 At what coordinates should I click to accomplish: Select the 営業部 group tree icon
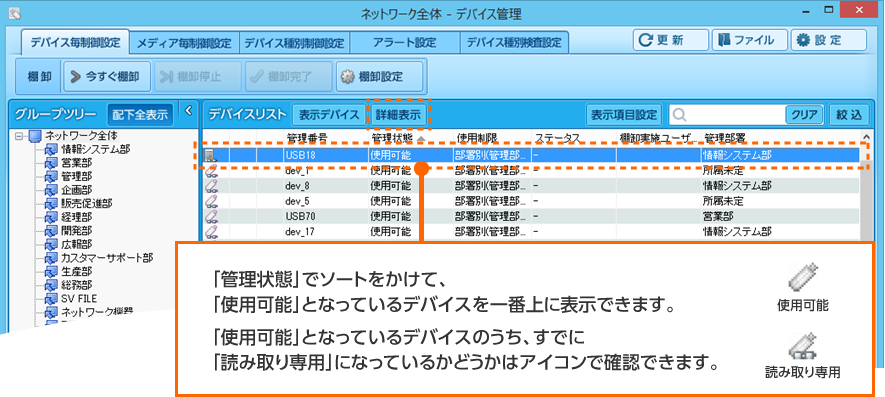point(51,163)
